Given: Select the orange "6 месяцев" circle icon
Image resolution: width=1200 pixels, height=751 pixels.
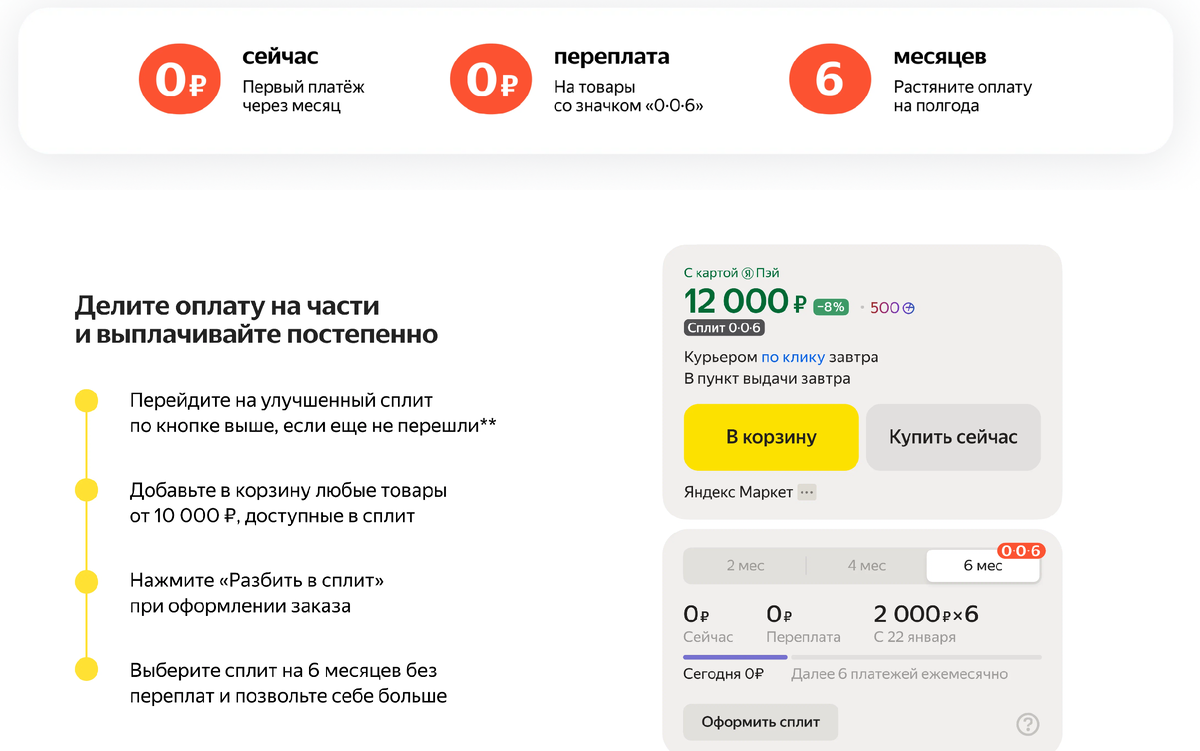Looking at the screenshot, I should click(x=830, y=78).
